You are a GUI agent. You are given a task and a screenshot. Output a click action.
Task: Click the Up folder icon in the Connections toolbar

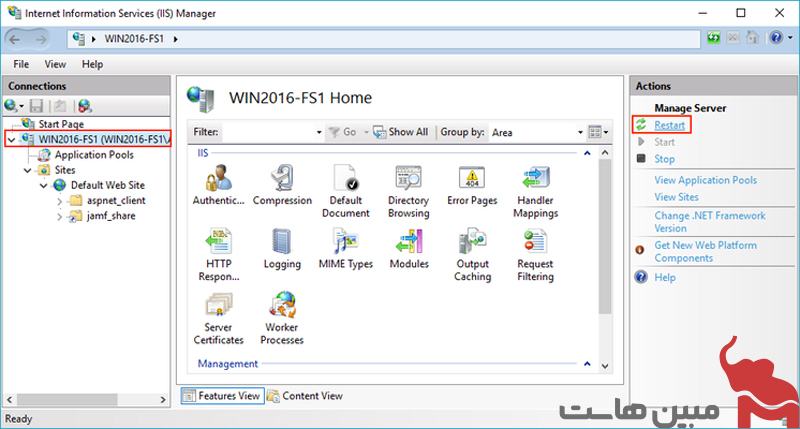pyautogui.click(x=60, y=106)
